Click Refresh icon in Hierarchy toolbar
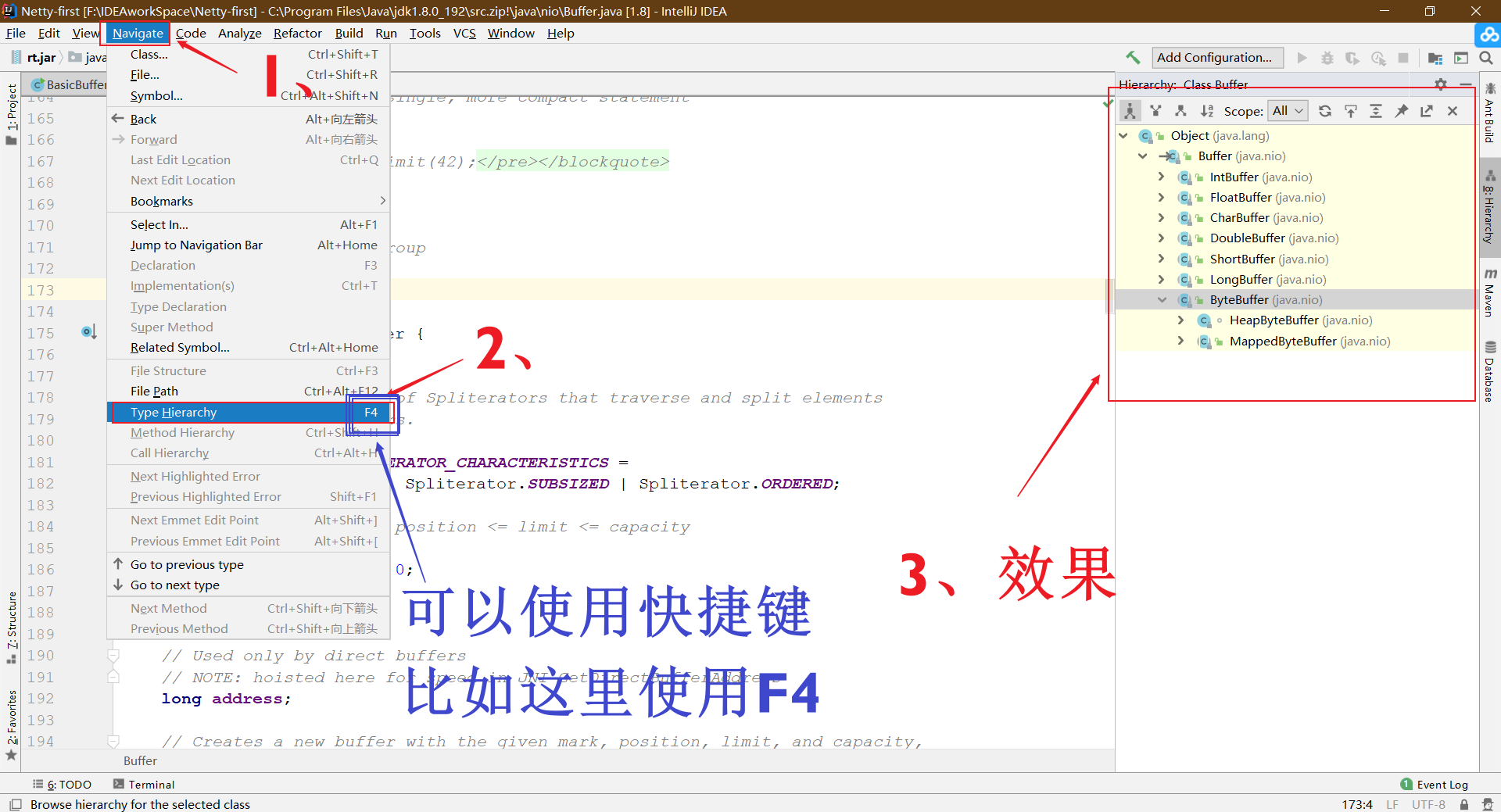Image resolution: width=1501 pixels, height=812 pixels. (x=1325, y=111)
